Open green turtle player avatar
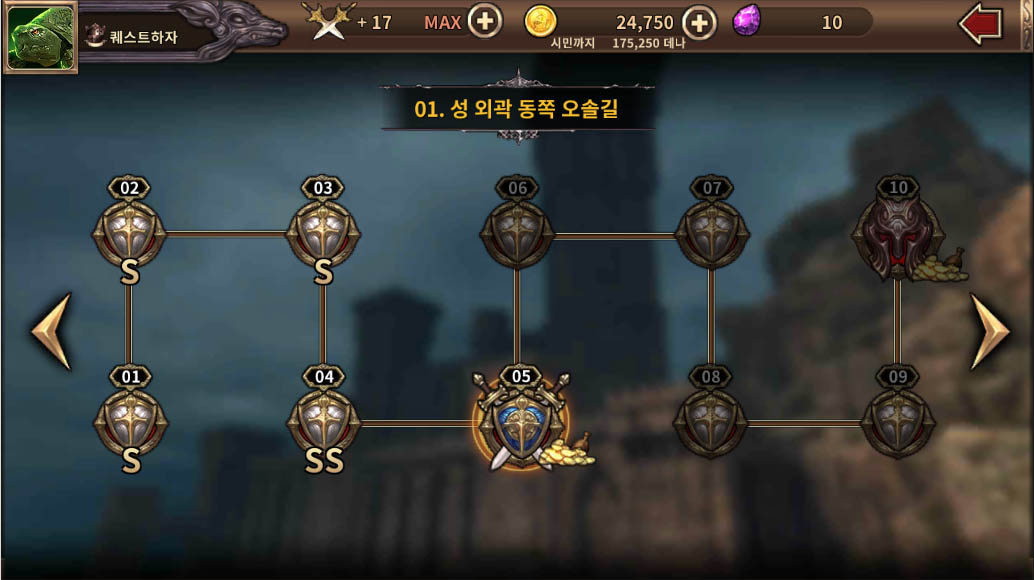Screen dimensions: 1034x580 [x=40, y=36]
